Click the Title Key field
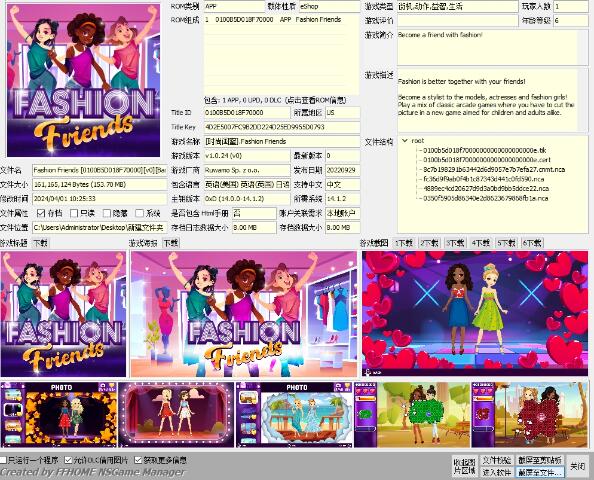Screen dimensions: 594x480 click(282, 127)
